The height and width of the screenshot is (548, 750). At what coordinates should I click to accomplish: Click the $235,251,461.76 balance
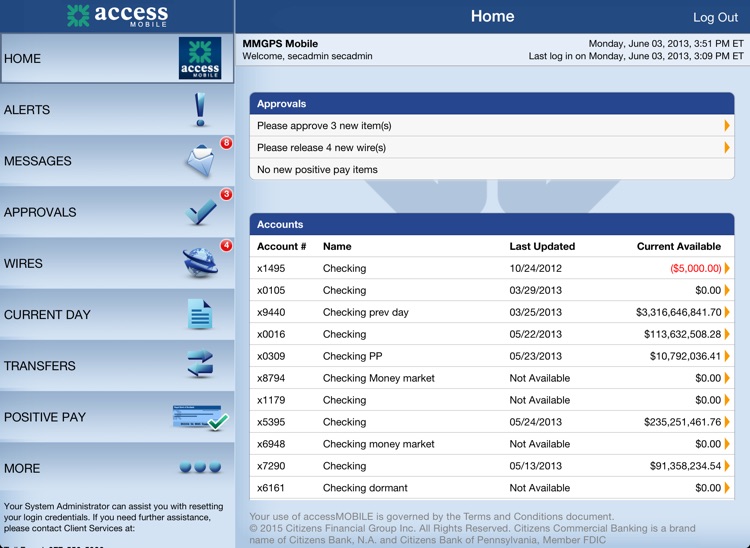point(683,422)
